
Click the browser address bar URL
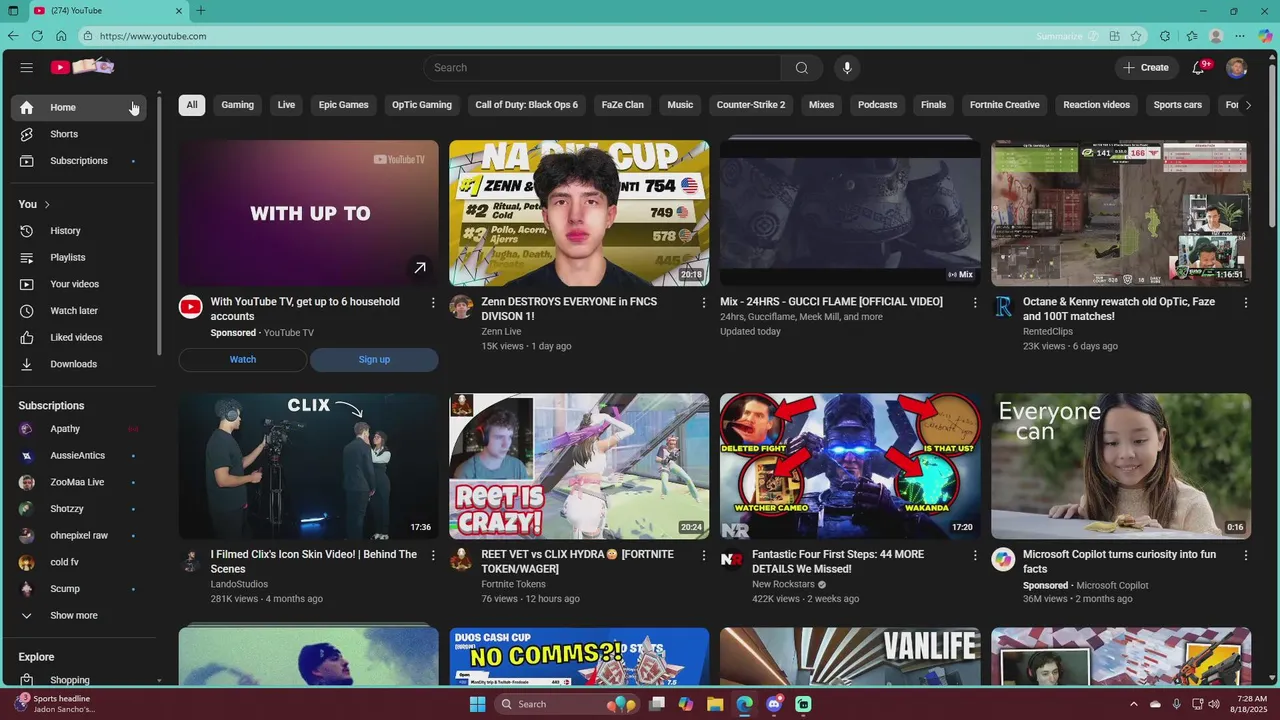(153, 36)
